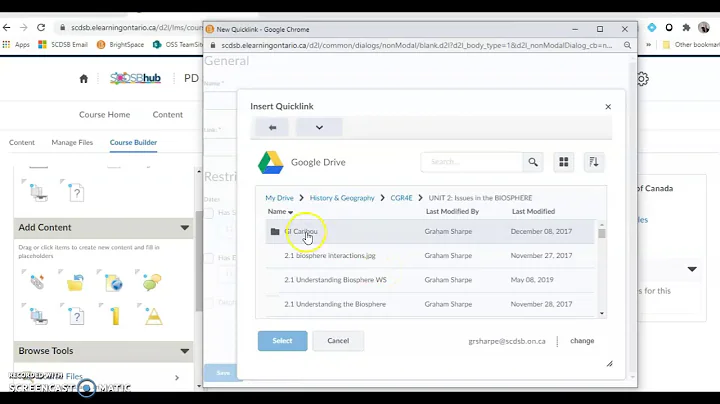Open the CGR4E breadcrumb folder
The width and height of the screenshot is (720, 404).
click(x=401, y=198)
